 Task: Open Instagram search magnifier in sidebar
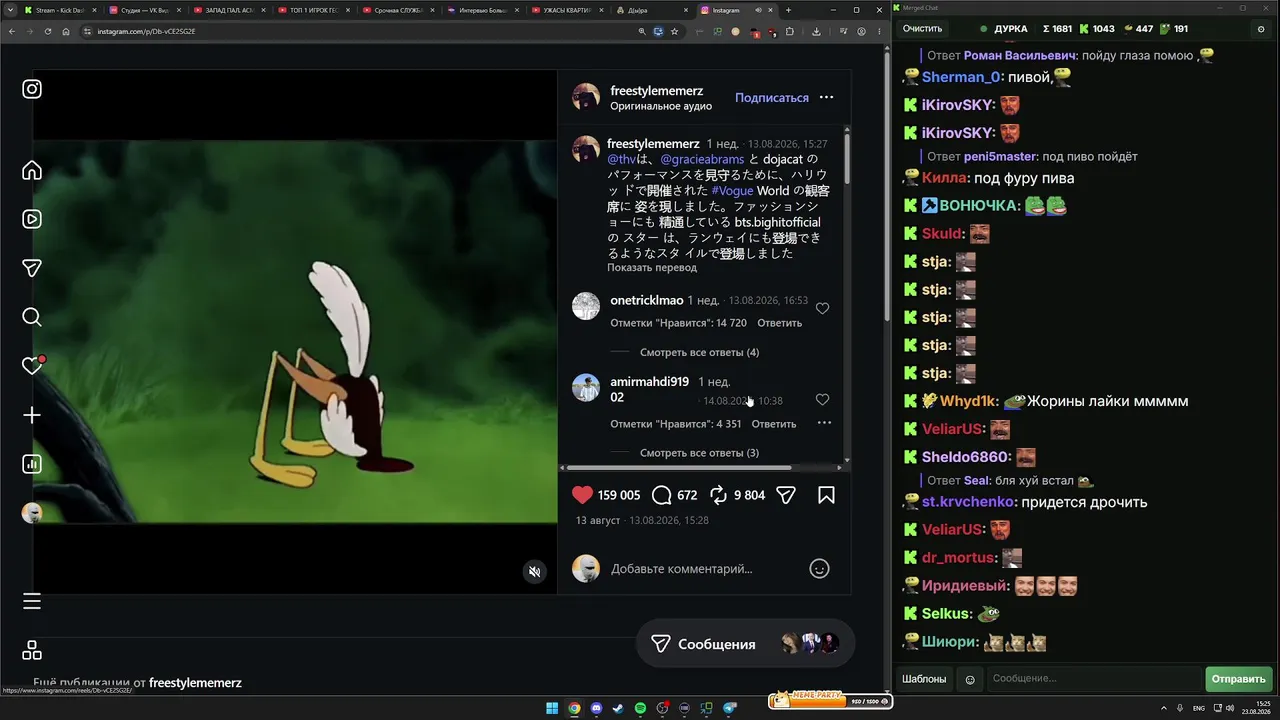coord(32,317)
